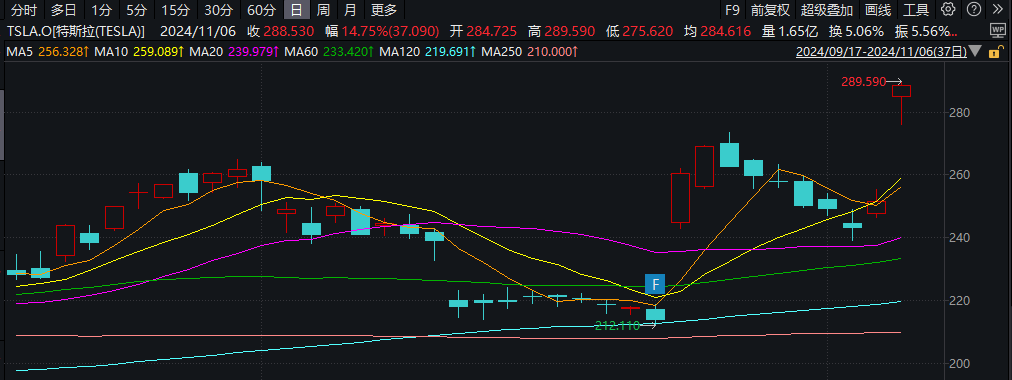Select the 5分 interval tab
Image resolution: width=1012 pixels, height=380 pixels.
coord(136,10)
